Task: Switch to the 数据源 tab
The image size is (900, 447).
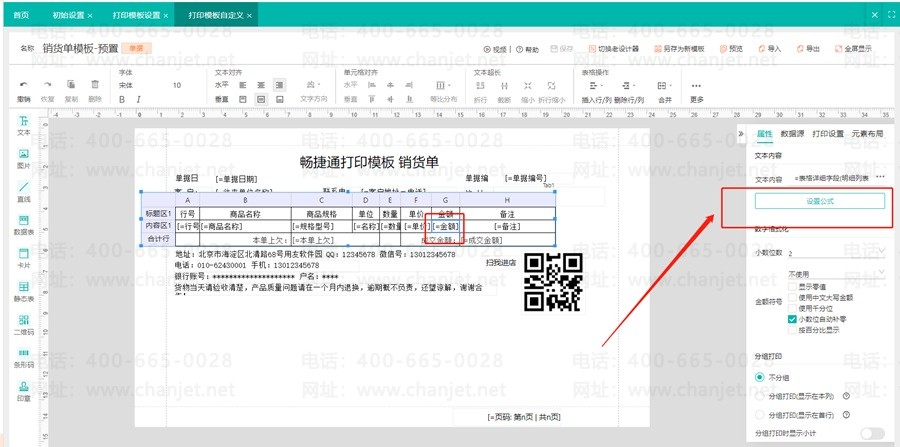Action: click(792, 134)
